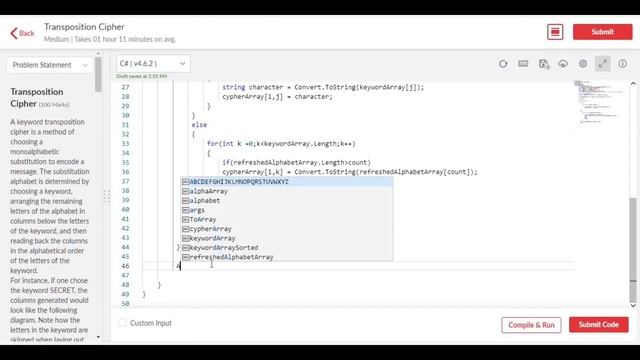Select refreshedAlphabetArray autocomplete entry
Viewport: 640px width, 360px height.
[x=287, y=257]
